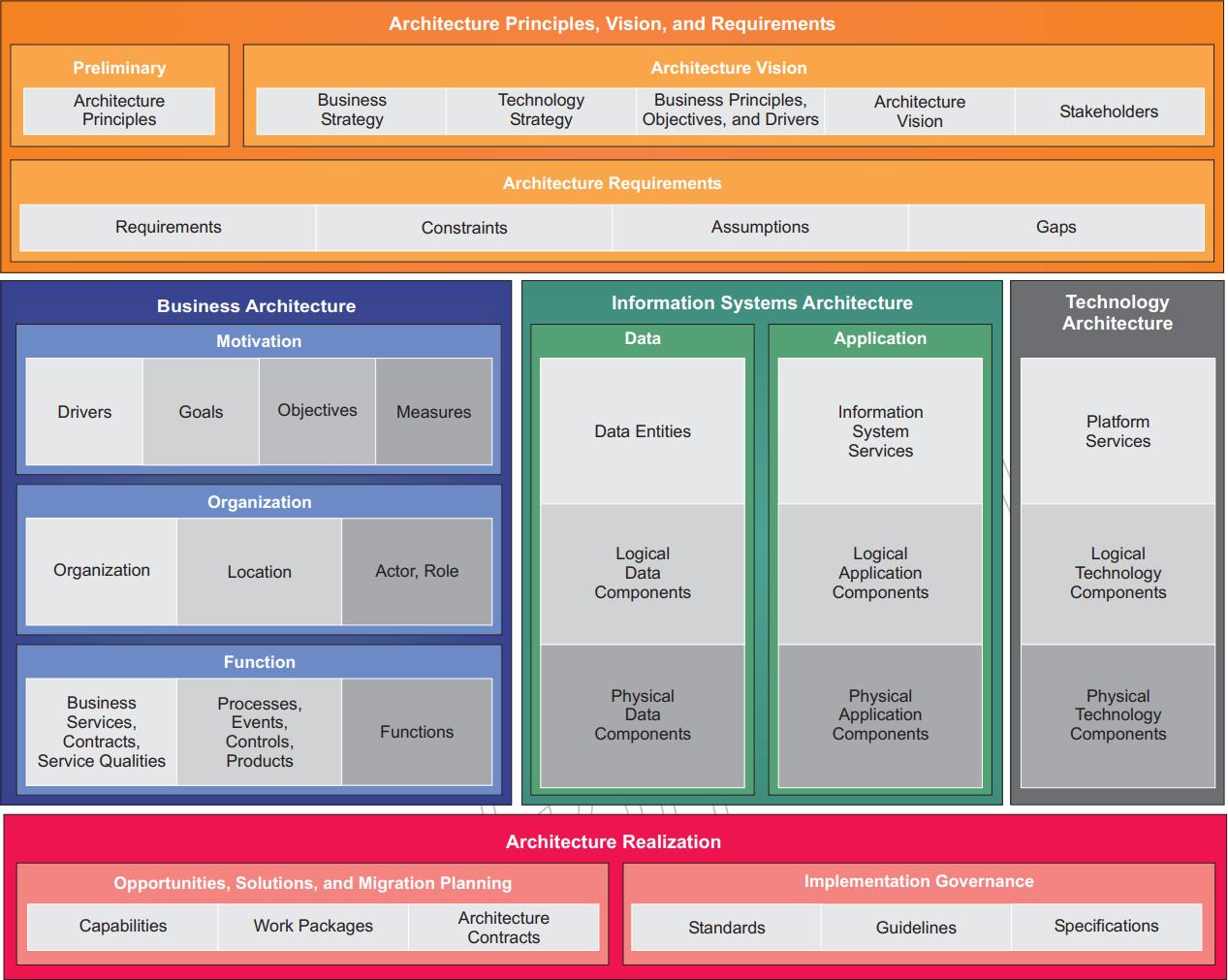This screenshot has height=980, width=1228.
Task: Select the Location box
Action: coord(259,572)
